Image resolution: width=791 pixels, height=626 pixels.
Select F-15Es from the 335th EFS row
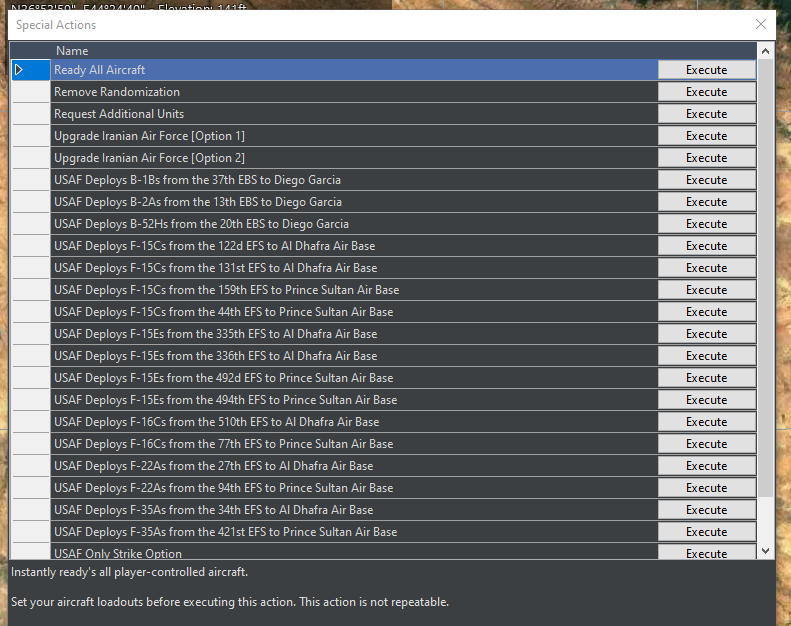354,334
